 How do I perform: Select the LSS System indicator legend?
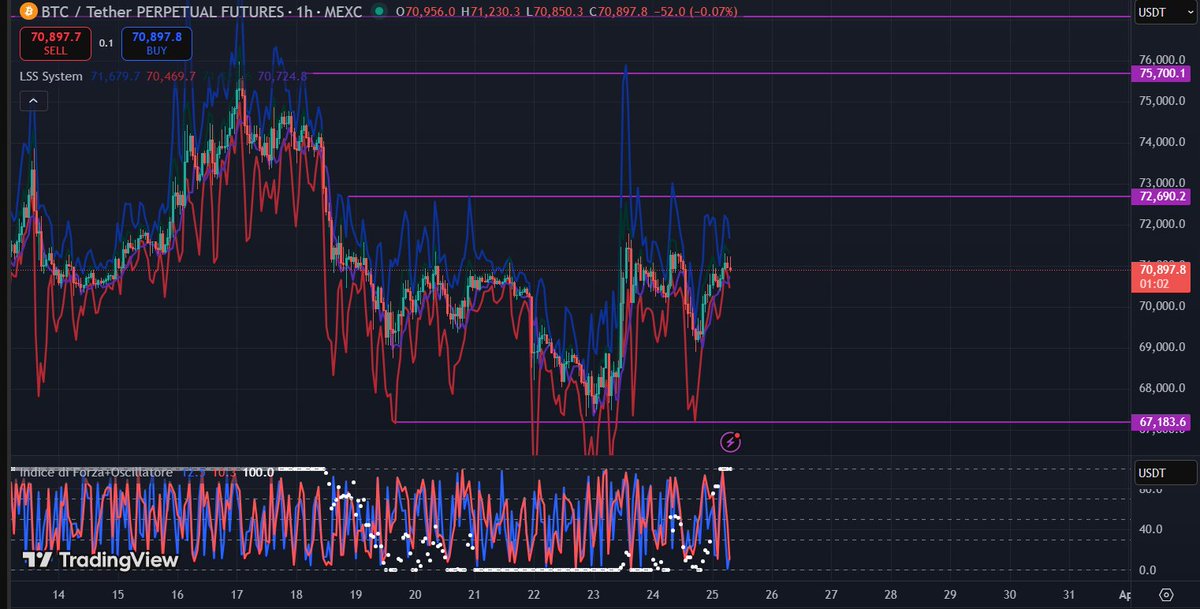pyautogui.click(x=51, y=76)
